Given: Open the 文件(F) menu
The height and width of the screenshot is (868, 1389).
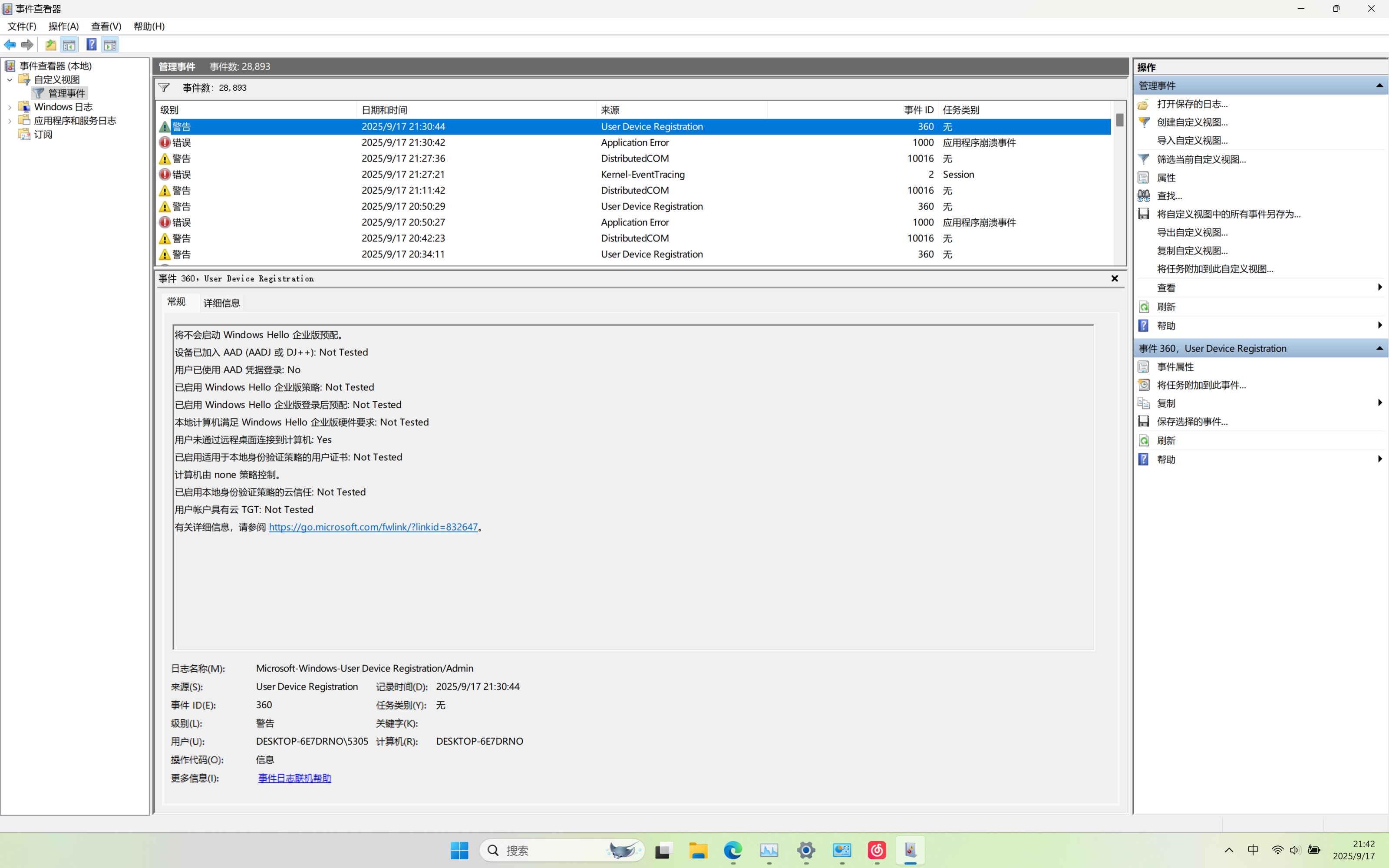Looking at the screenshot, I should click(x=22, y=26).
